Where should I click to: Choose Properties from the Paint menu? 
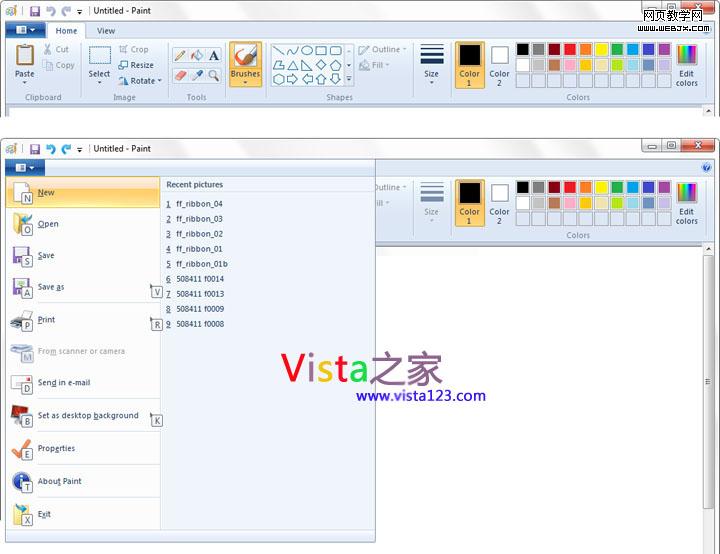point(56,449)
